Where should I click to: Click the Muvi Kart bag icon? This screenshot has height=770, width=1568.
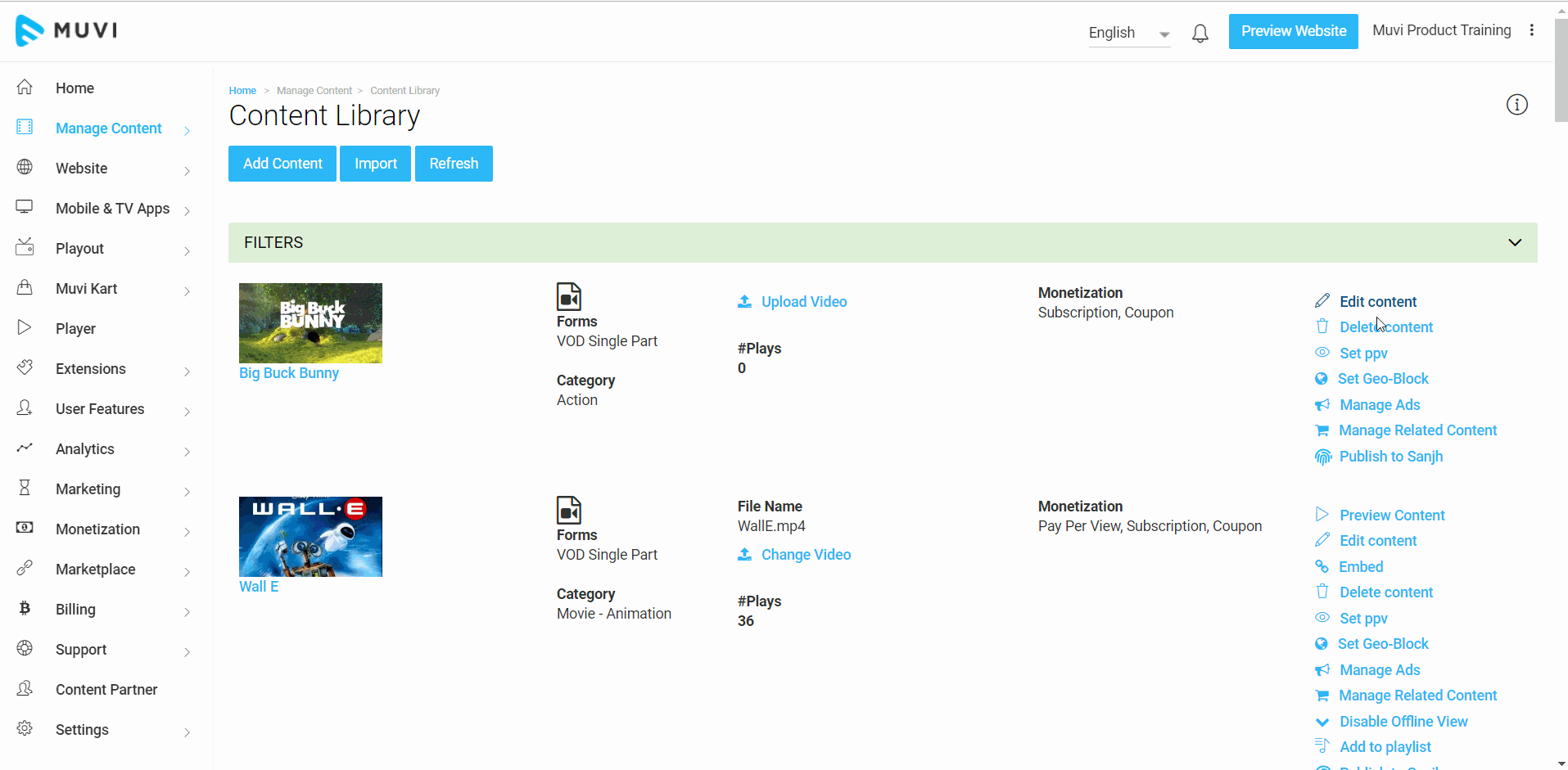[25, 287]
